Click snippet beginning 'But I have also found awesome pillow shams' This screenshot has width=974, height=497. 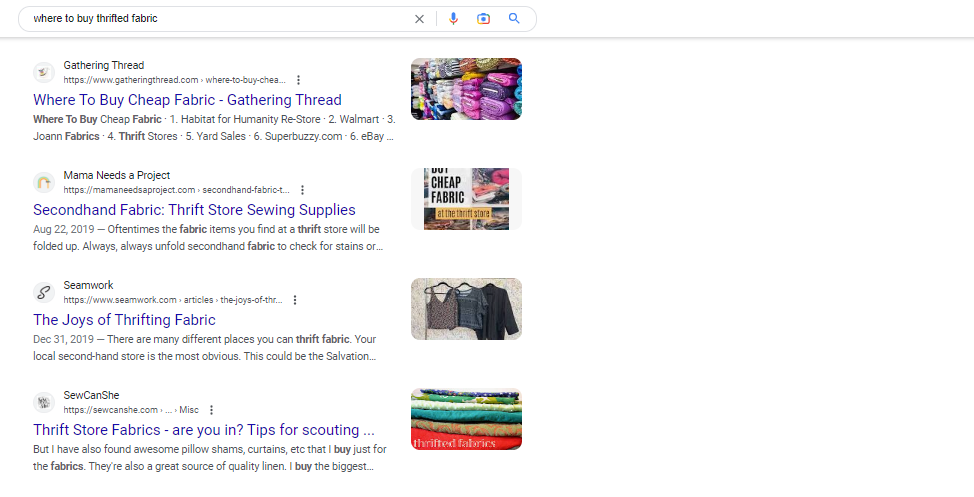(210, 458)
